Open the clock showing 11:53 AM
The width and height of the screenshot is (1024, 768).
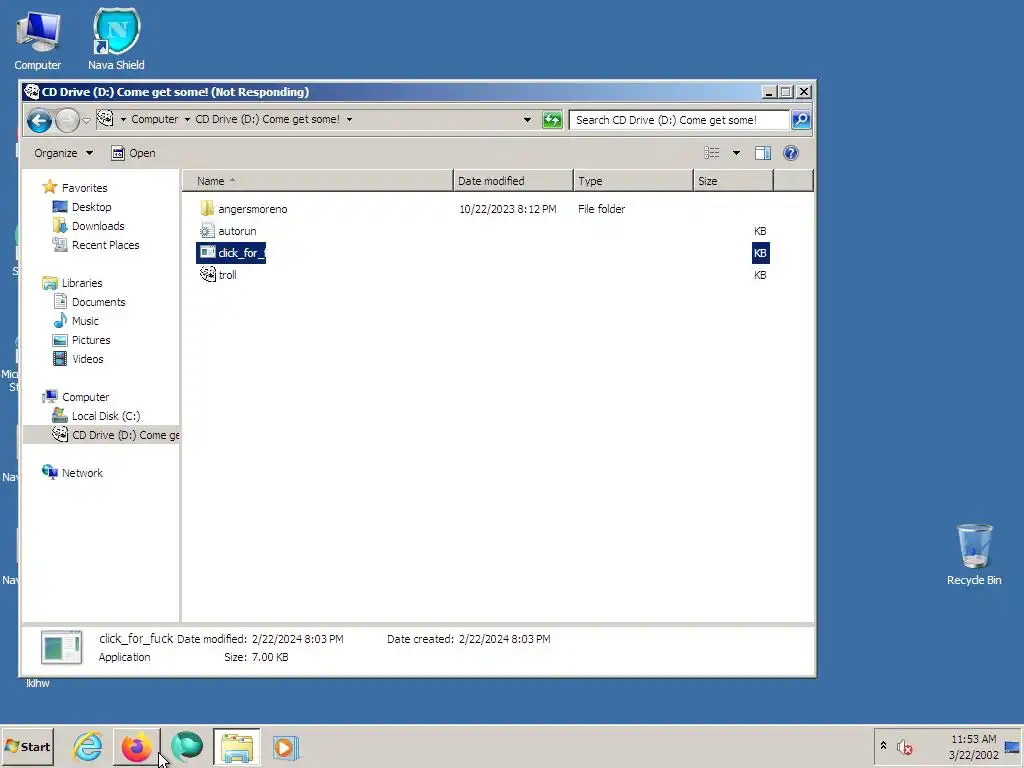click(x=973, y=747)
